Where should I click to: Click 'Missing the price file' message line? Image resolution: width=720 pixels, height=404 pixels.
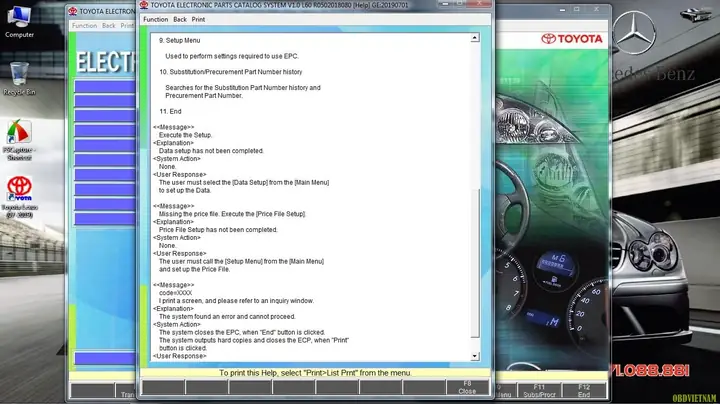coord(232,214)
